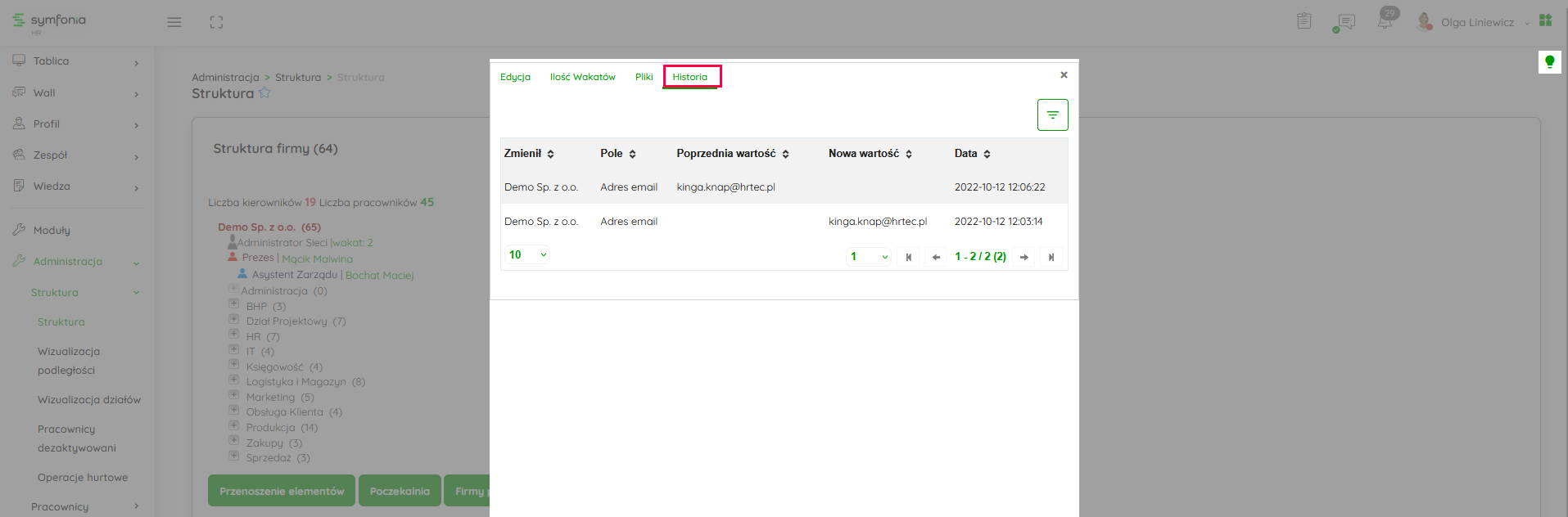
Task: Click the filter icon button in the dialog
Action: pyautogui.click(x=1052, y=115)
